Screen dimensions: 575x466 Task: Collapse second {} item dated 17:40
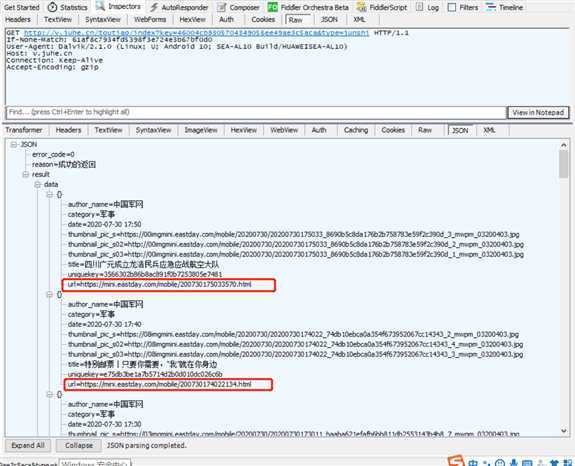pyautogui.click(x=50, y=294)
